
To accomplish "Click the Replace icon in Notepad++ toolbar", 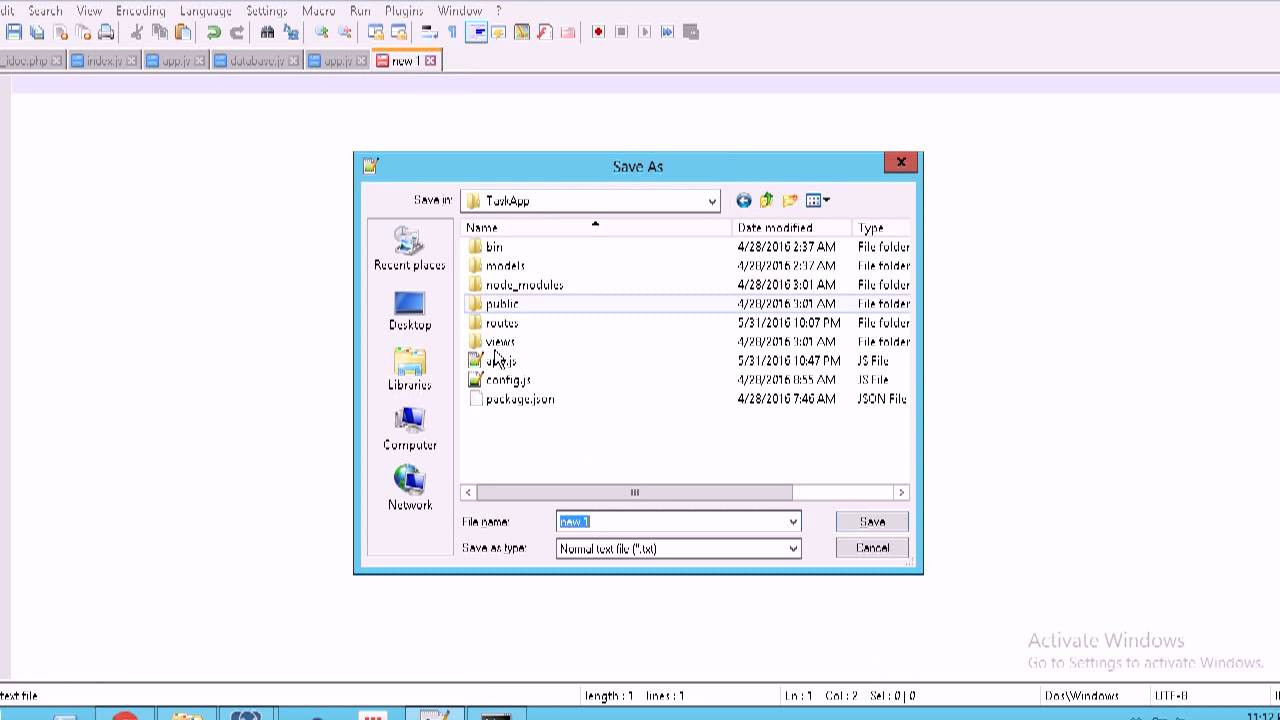I will 291,32.
